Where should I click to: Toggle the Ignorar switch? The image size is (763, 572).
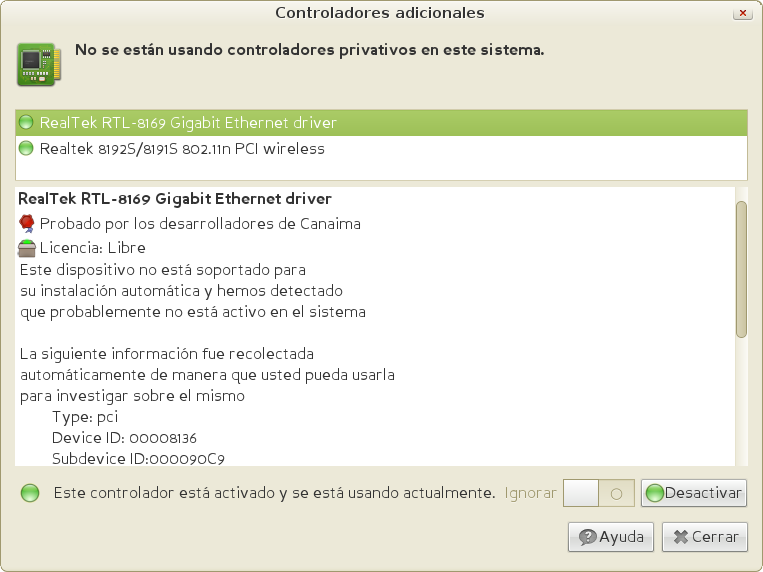click(x=598, y=493)
